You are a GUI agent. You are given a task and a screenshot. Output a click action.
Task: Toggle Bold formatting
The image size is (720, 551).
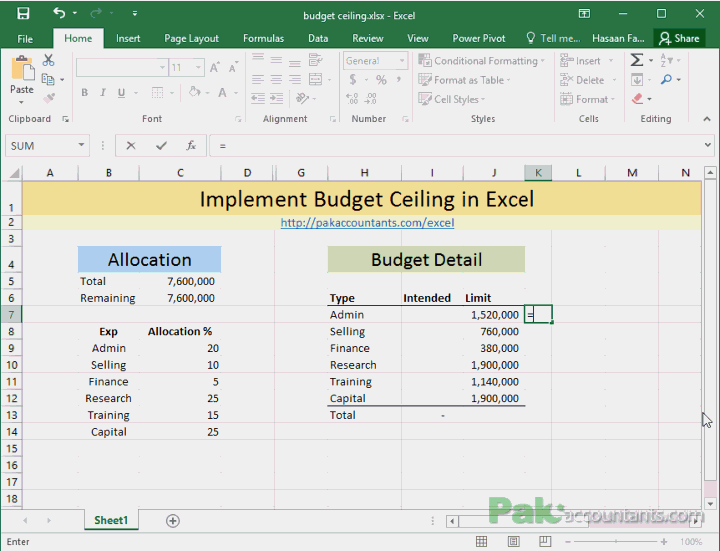[x=84, y=93]
